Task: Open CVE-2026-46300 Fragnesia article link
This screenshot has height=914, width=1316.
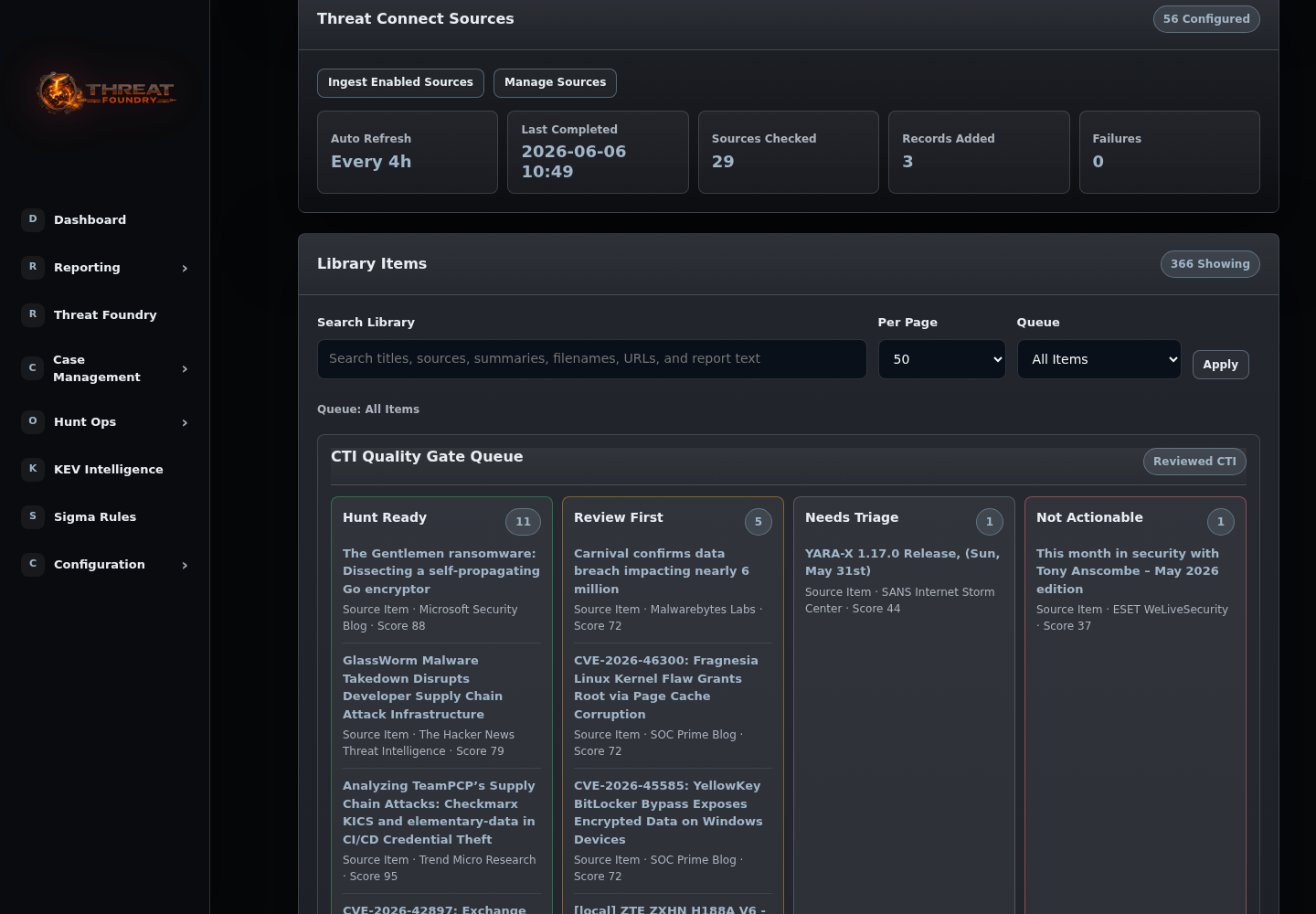Action: tap(666, 687)
